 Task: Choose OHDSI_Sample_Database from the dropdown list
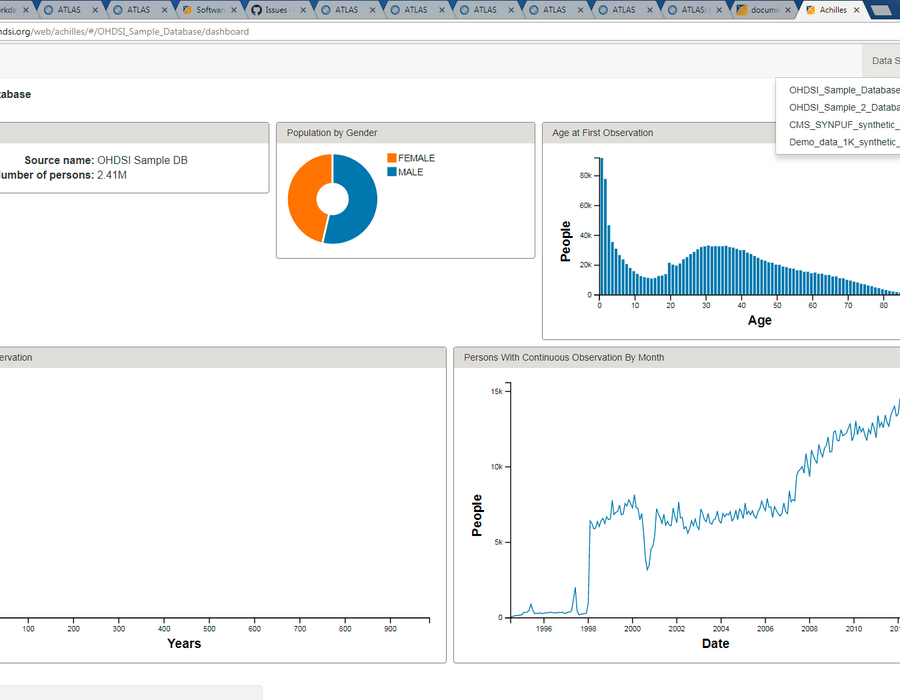[x=844, y=90]
